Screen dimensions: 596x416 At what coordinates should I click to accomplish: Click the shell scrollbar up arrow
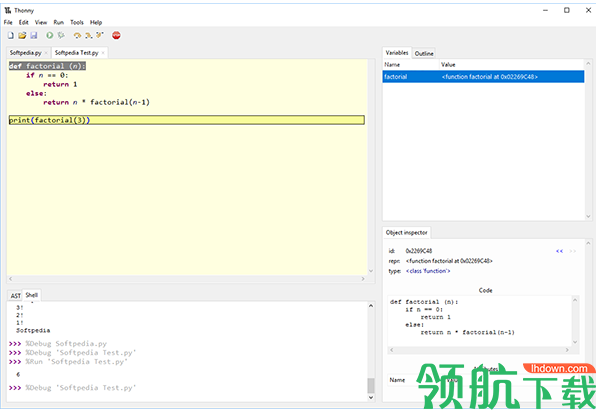tap(371, 306)
